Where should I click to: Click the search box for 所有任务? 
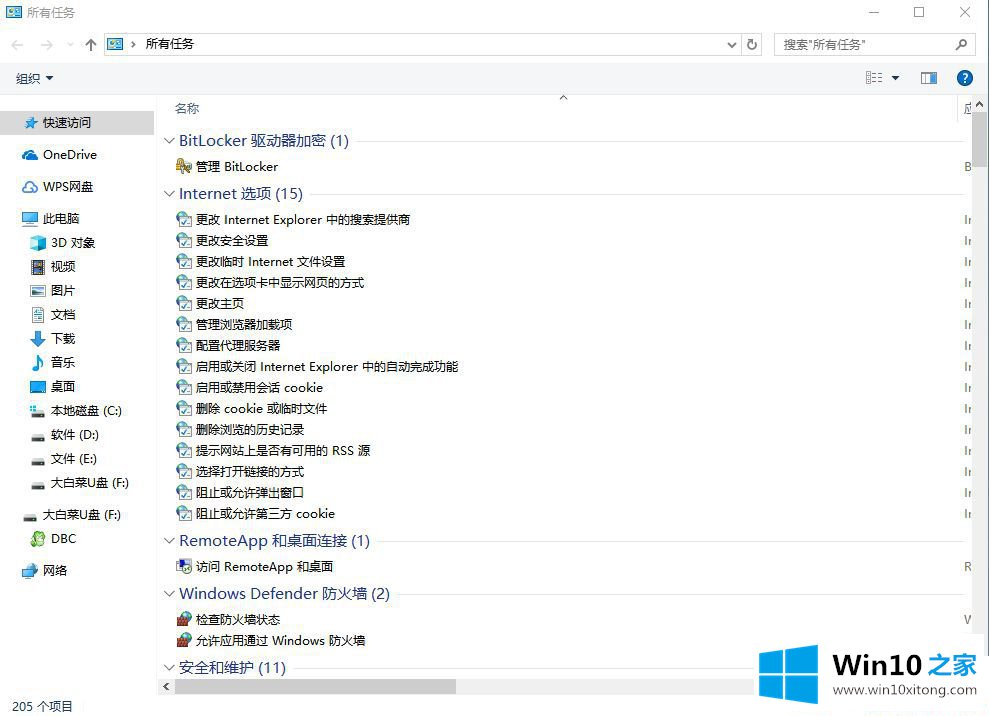874,44
